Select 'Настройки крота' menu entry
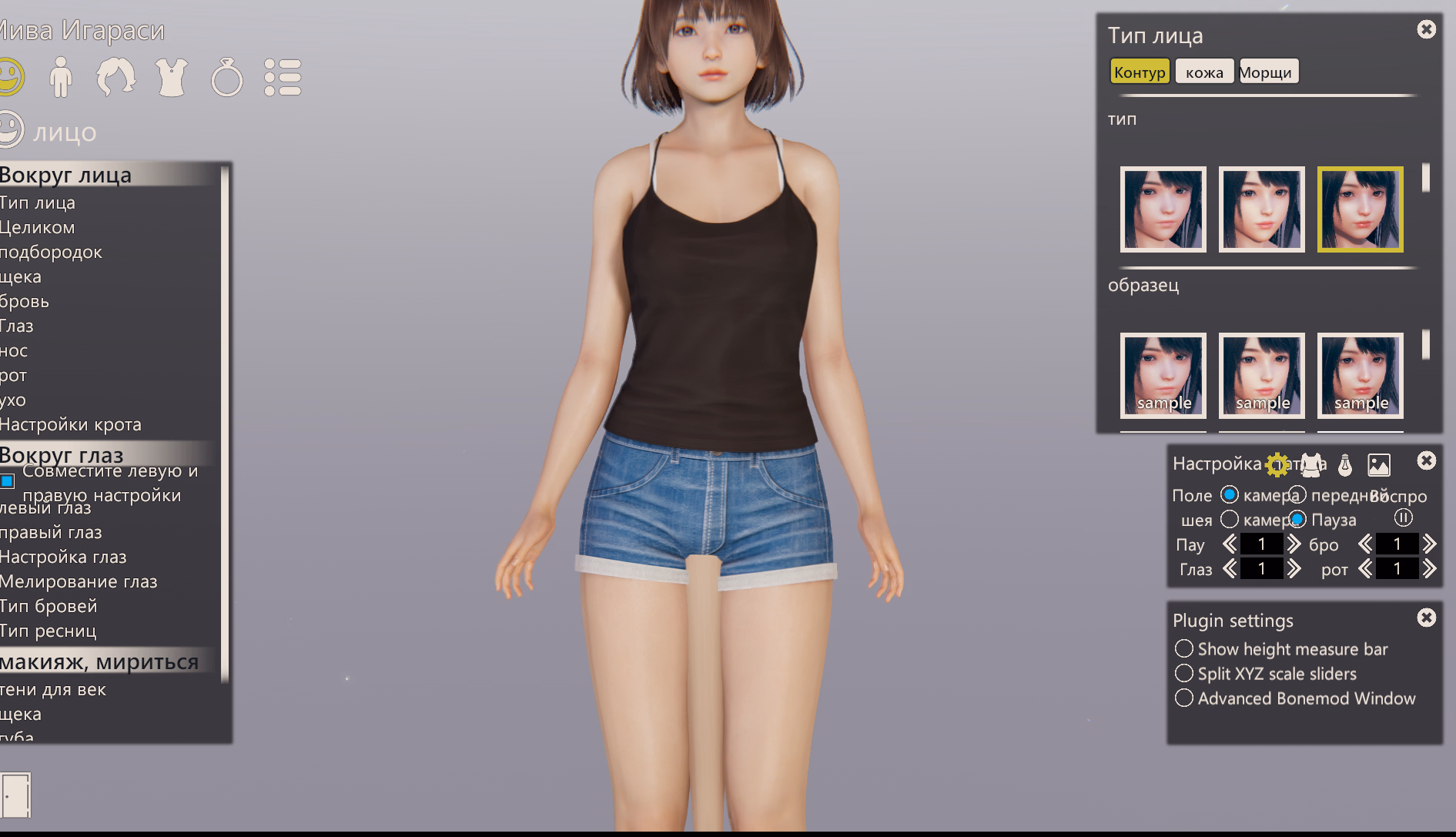This screenshot has height=837, width=1456. 70,424
